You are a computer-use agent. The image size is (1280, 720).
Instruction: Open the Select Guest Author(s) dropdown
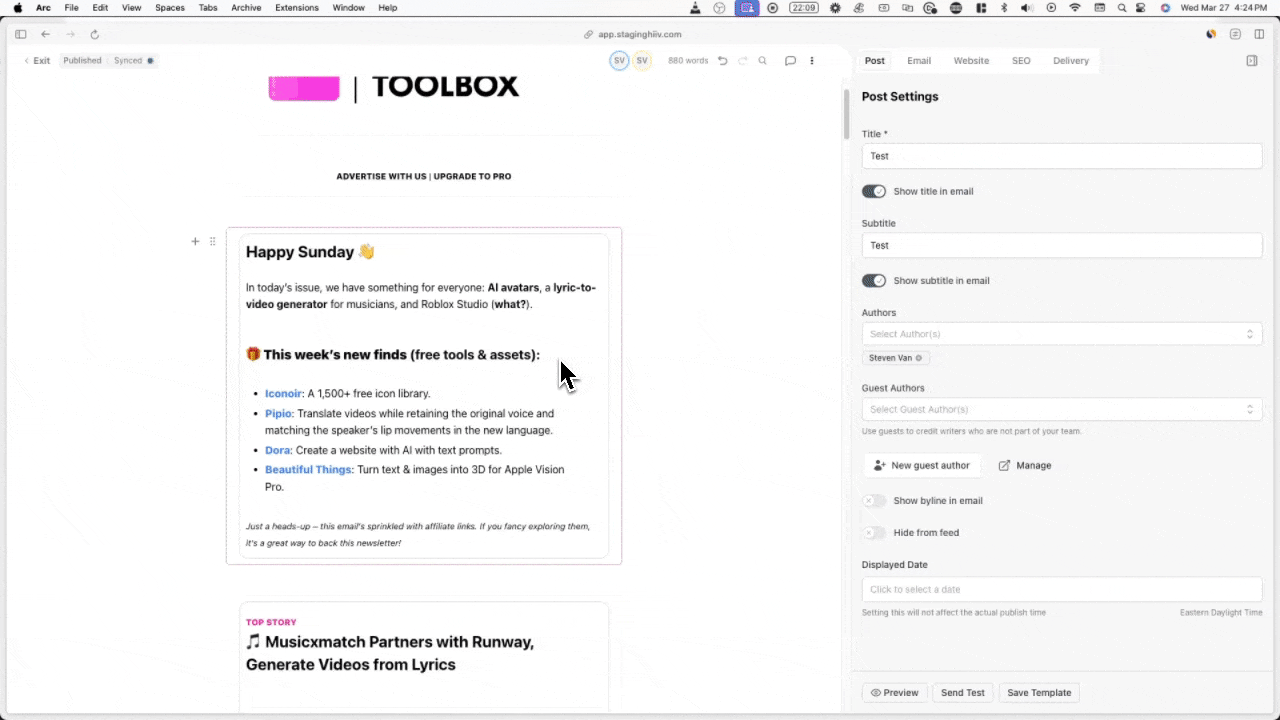click(x=1061, y=409)
